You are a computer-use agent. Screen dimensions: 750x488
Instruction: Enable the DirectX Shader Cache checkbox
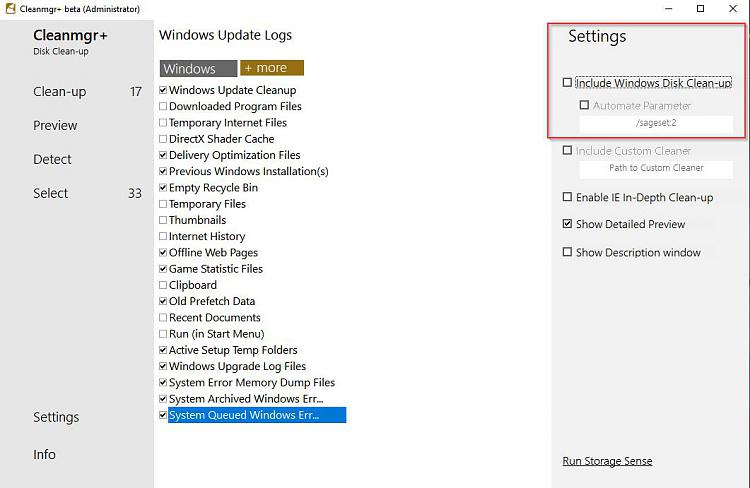pos(163,139)
